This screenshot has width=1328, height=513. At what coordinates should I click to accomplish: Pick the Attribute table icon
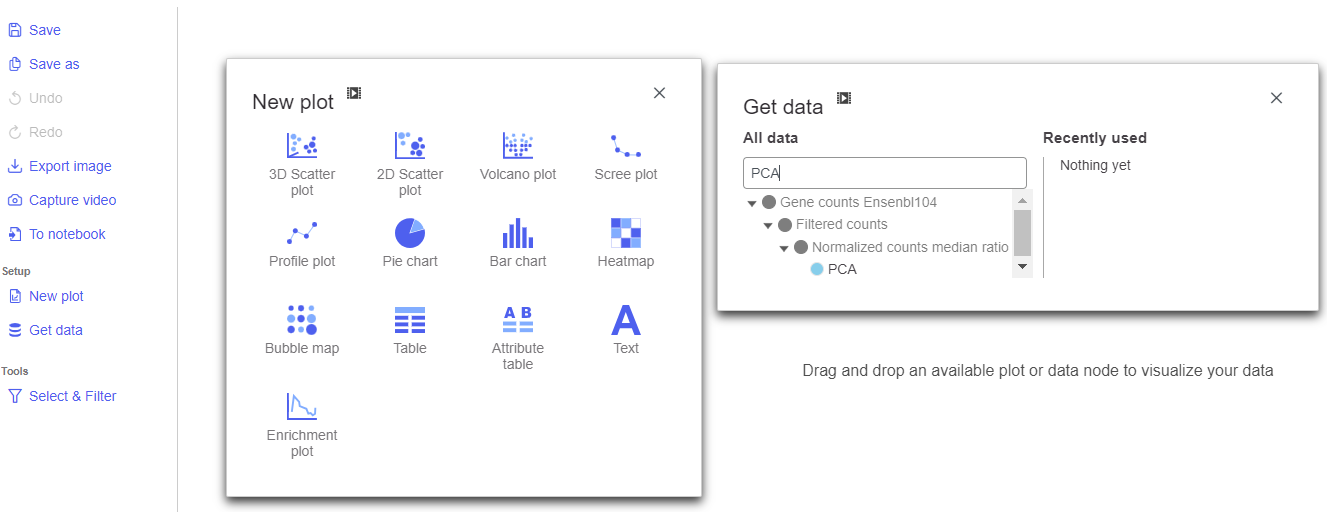coord(517,320)
